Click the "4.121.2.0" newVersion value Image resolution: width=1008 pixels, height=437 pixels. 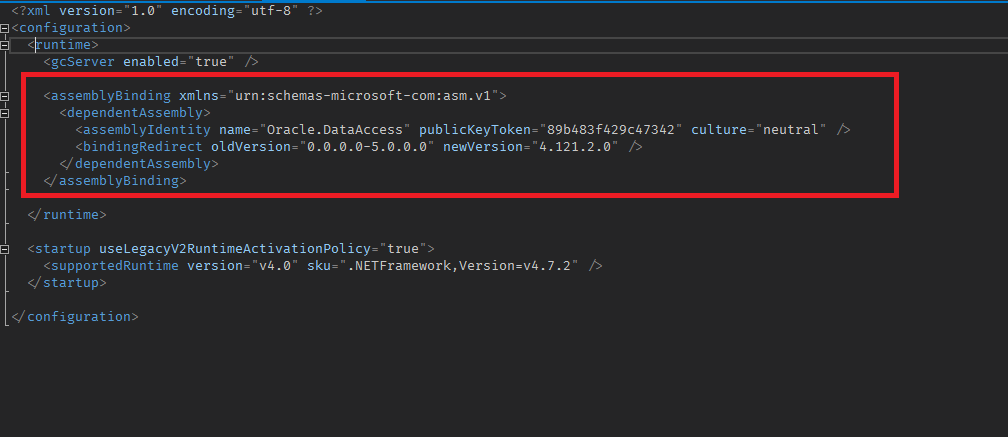click(x=575, y=147)
